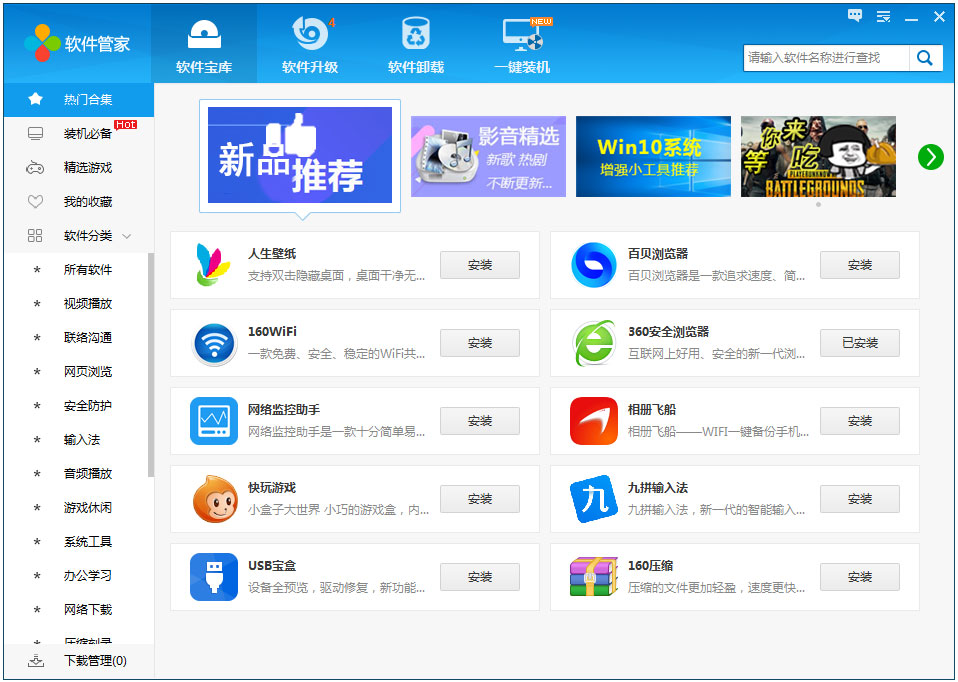This screenshot has width=958, height=682.
Task: Click the 360安全浏览器 green e icon
Action: 594,342
